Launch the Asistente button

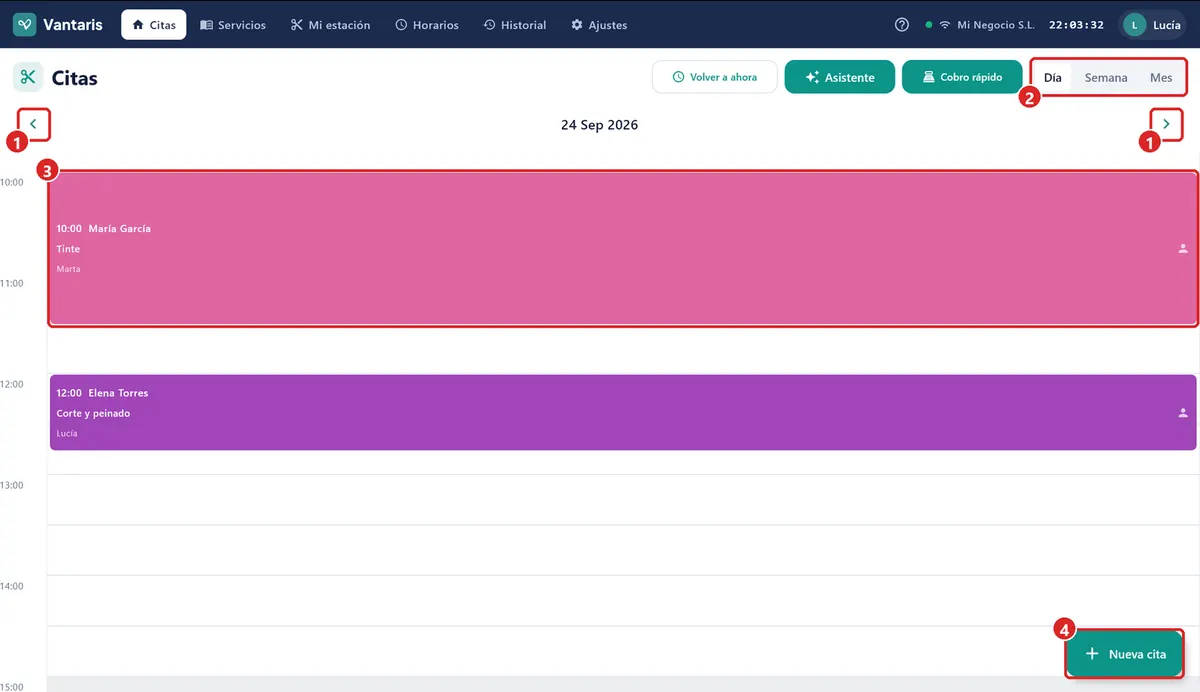(840, 77)
